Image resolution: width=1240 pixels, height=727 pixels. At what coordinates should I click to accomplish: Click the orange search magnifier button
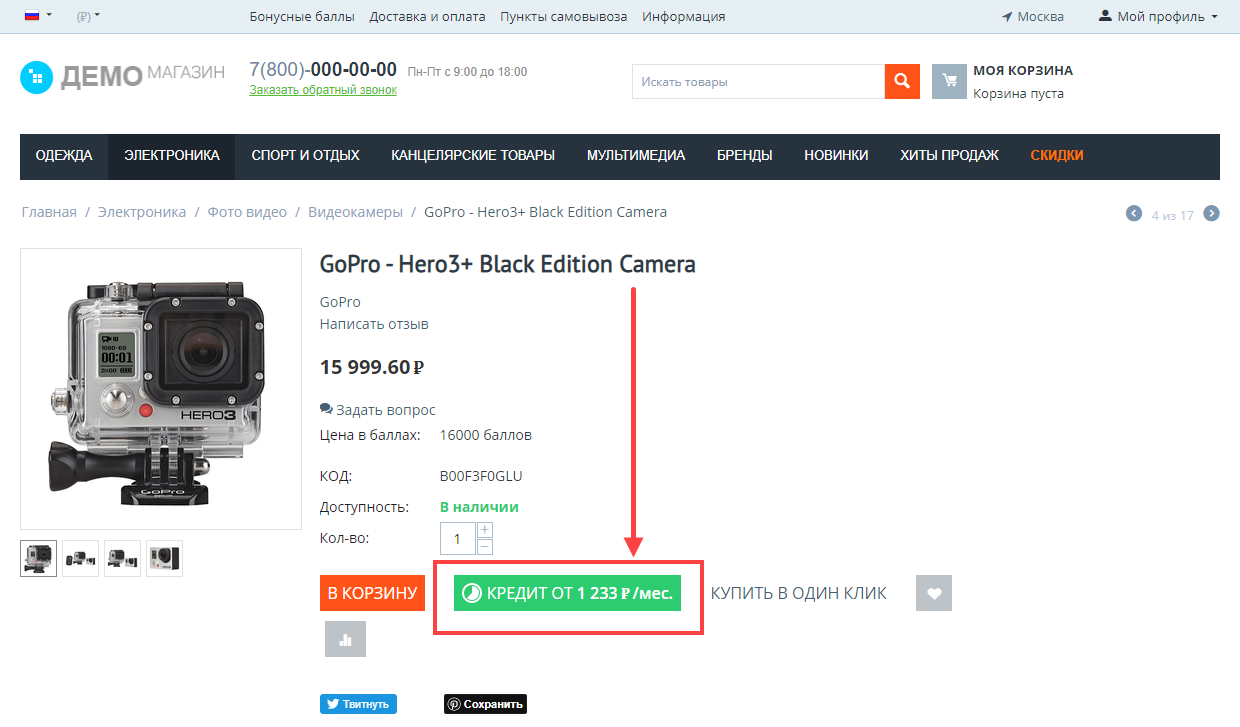[902, 82]
